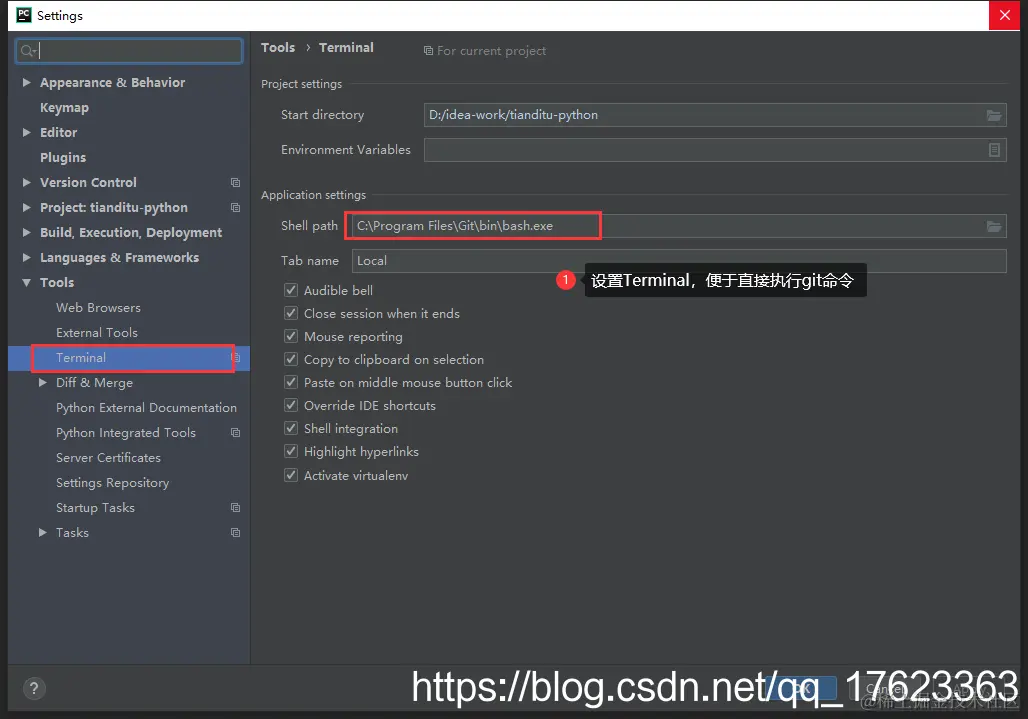Disable Copy to clipboard on selection
This screenshot has height=719, width=1028.
coord(291,359)
